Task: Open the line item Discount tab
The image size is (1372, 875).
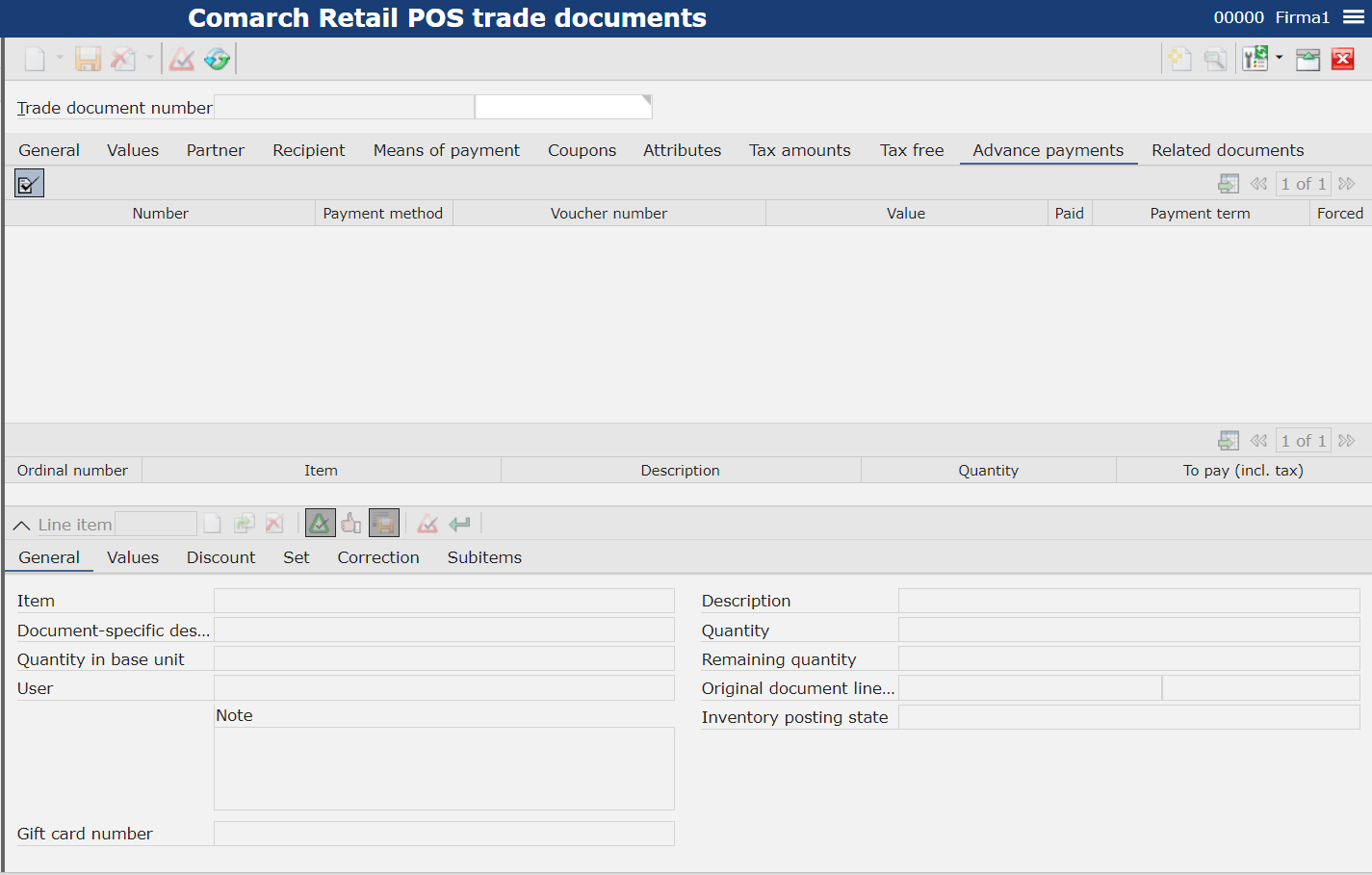Action: point(220,557)
